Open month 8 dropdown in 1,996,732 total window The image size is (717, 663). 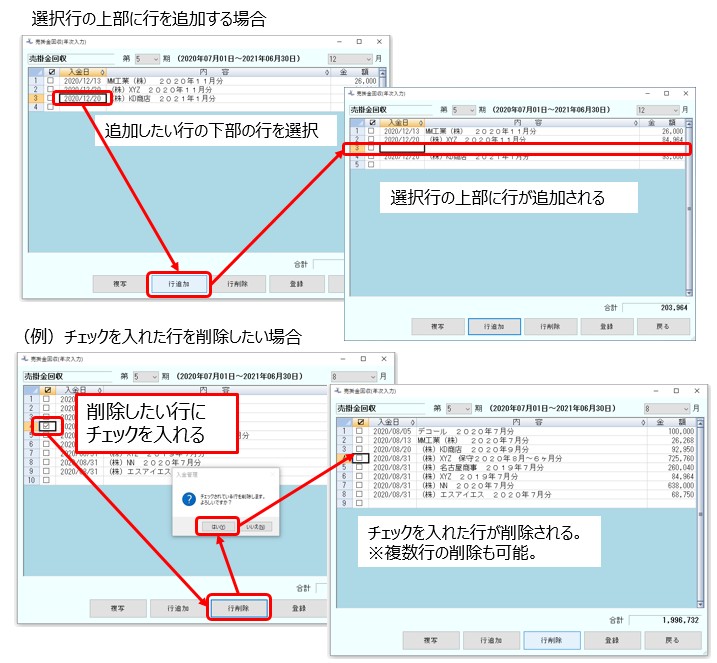(x=667, y=408)
